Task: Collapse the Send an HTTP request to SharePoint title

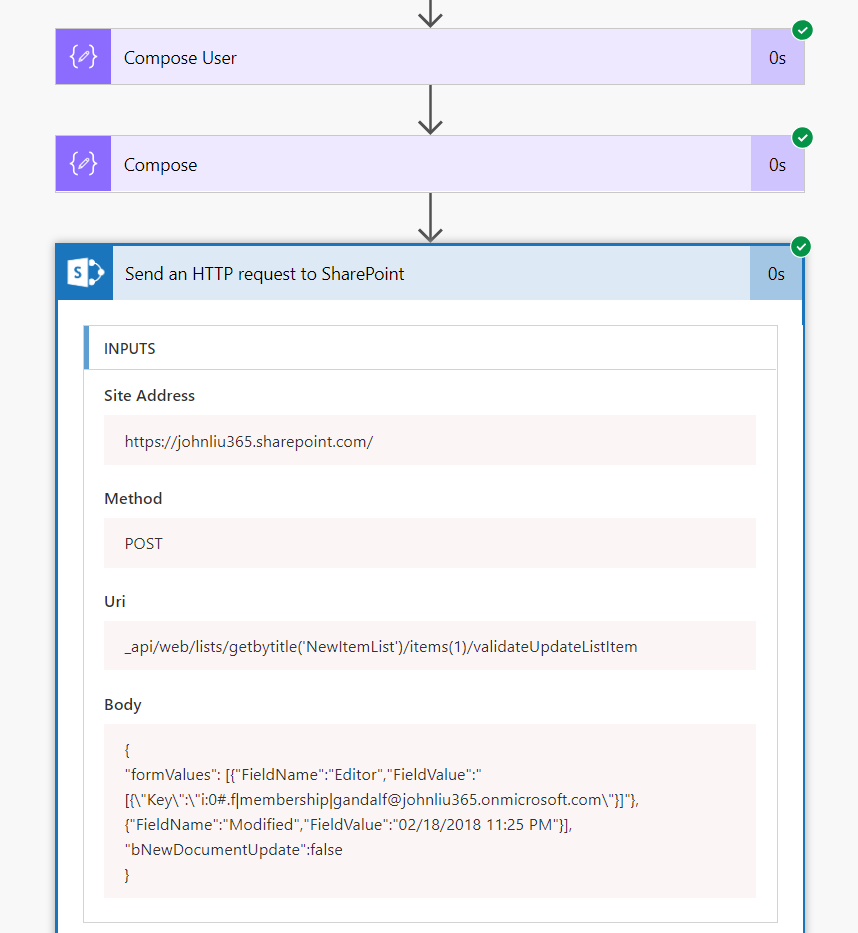Action: point(265,274)
